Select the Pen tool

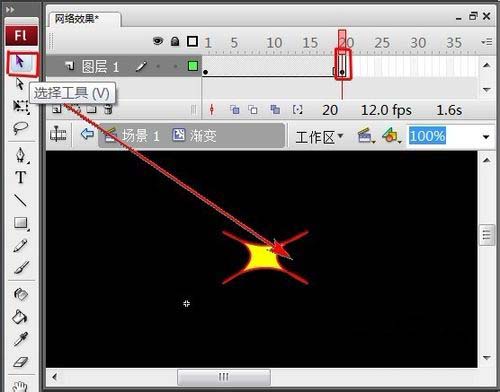tap(21, 155)
